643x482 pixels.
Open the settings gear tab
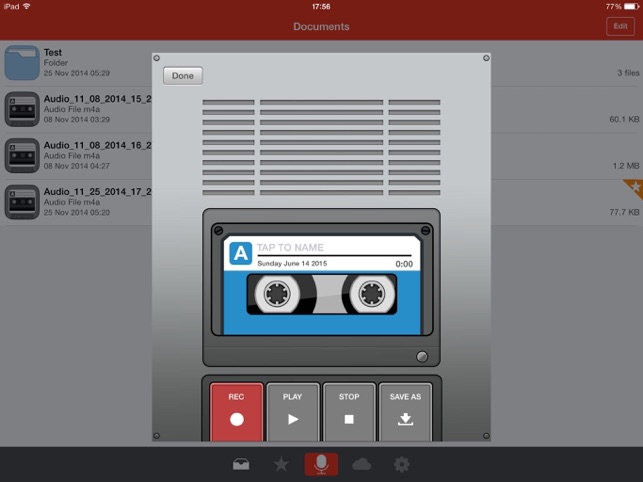pos(401,464)
